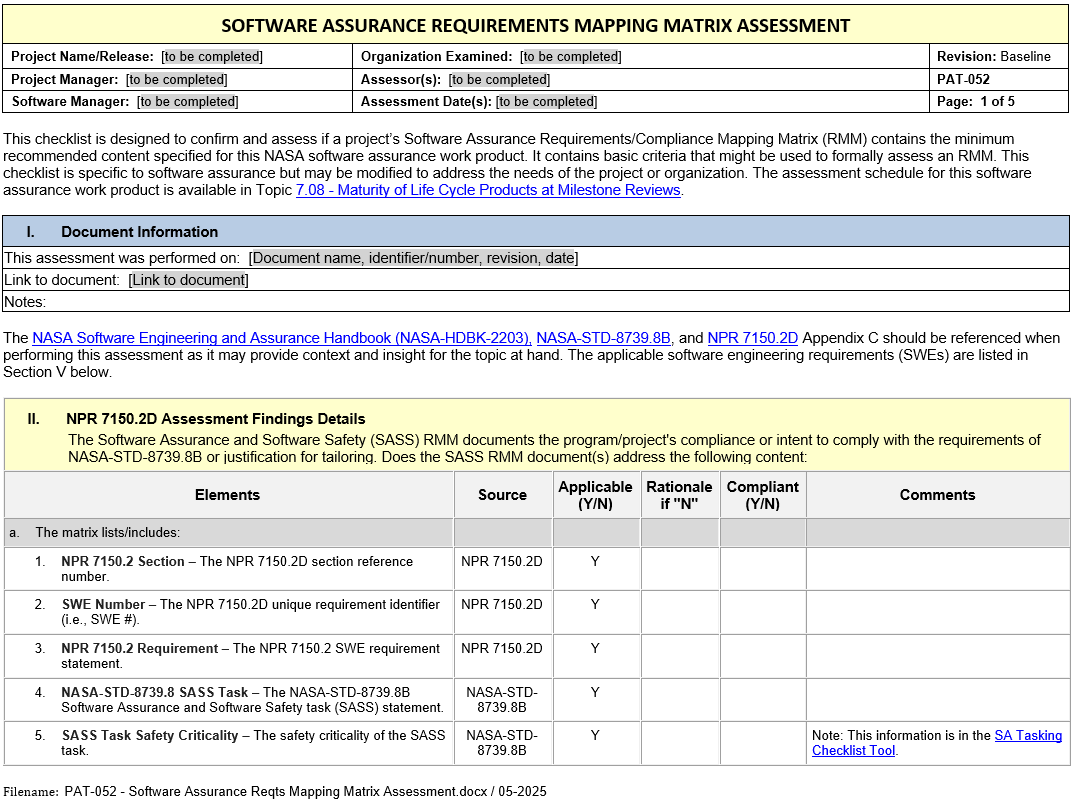The image size is (1073, 801).
Task: Click the Software Manager placeholder field
Action: point(187,101)
